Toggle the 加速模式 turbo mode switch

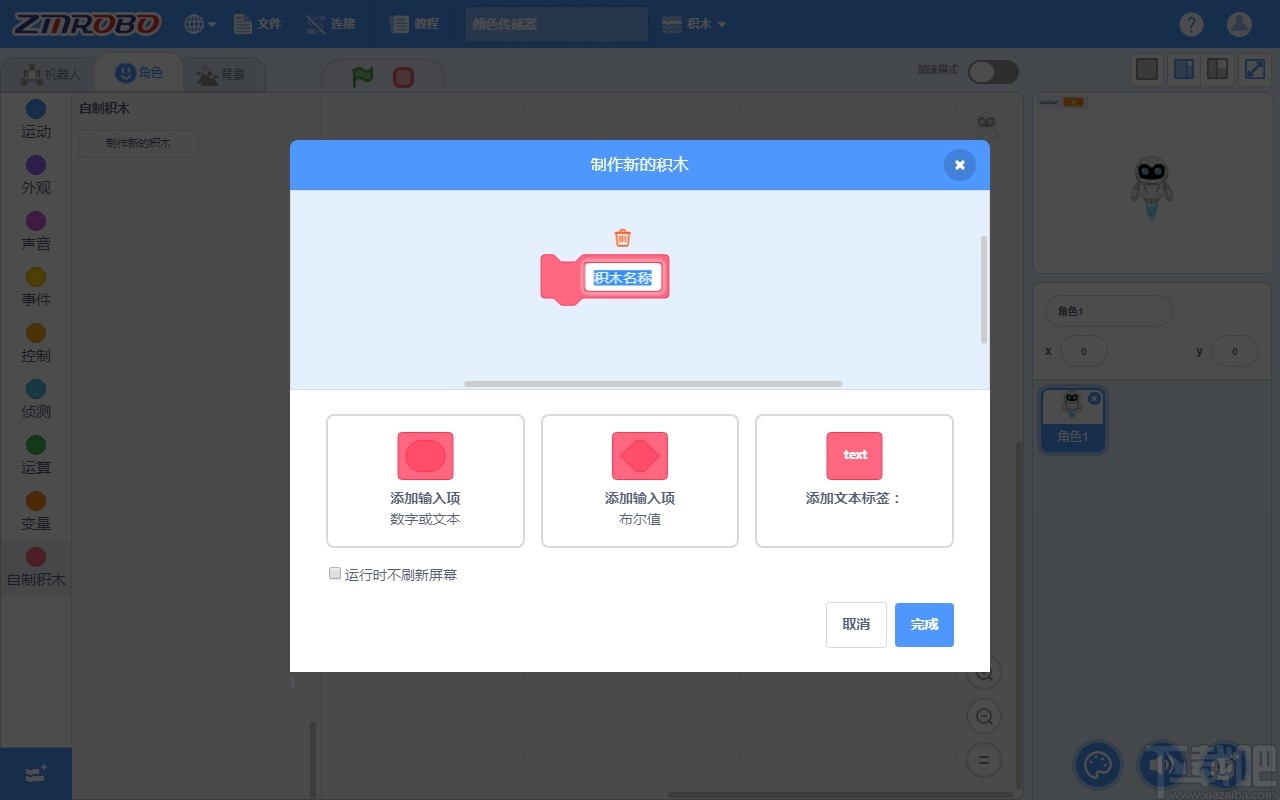(x=993, y=71)
